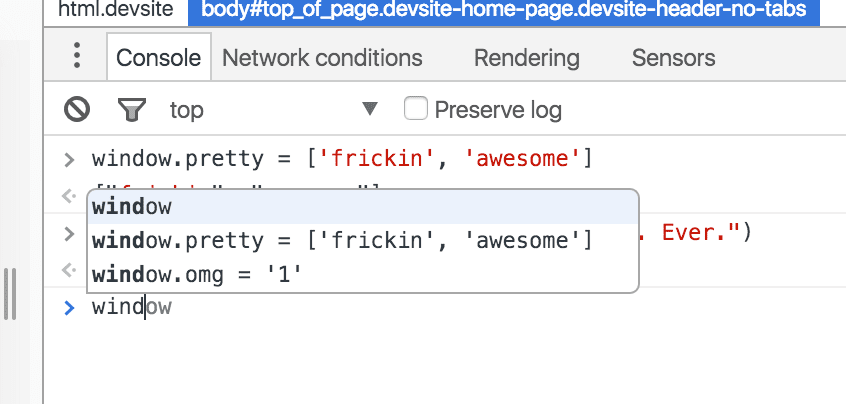Screen dimensions: 846x404
Task: Click the blue console input prompt chevron
Action: [69, 308]
